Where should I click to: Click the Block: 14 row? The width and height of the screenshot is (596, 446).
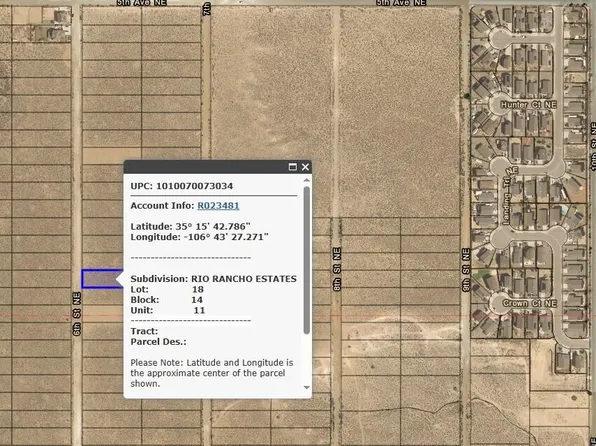[166, 300]
